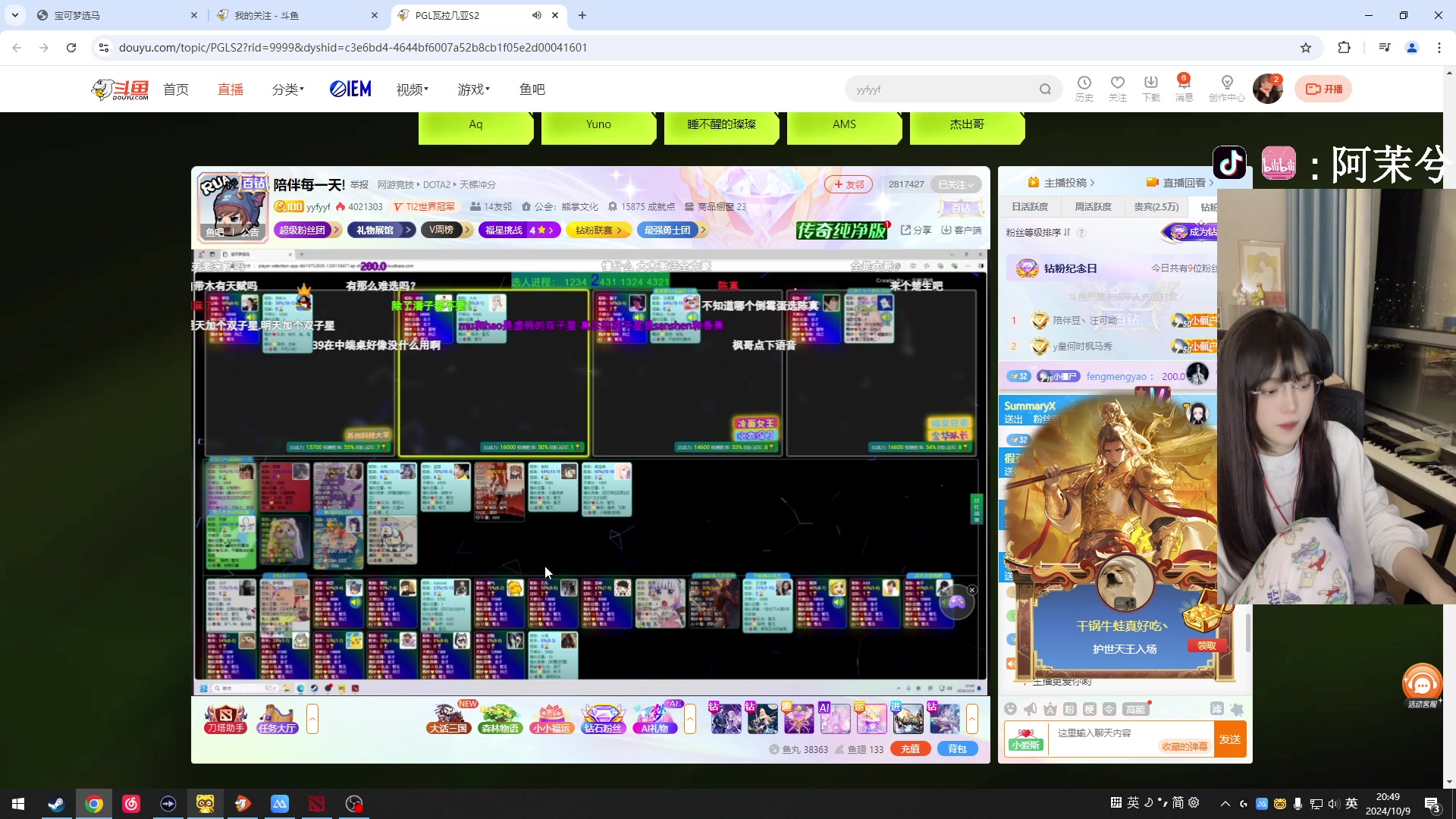Screen dimensions: 1456x819
Task: Click the 梗 meme icon in chat toolbar
Action: click(x=1089, y=709)
